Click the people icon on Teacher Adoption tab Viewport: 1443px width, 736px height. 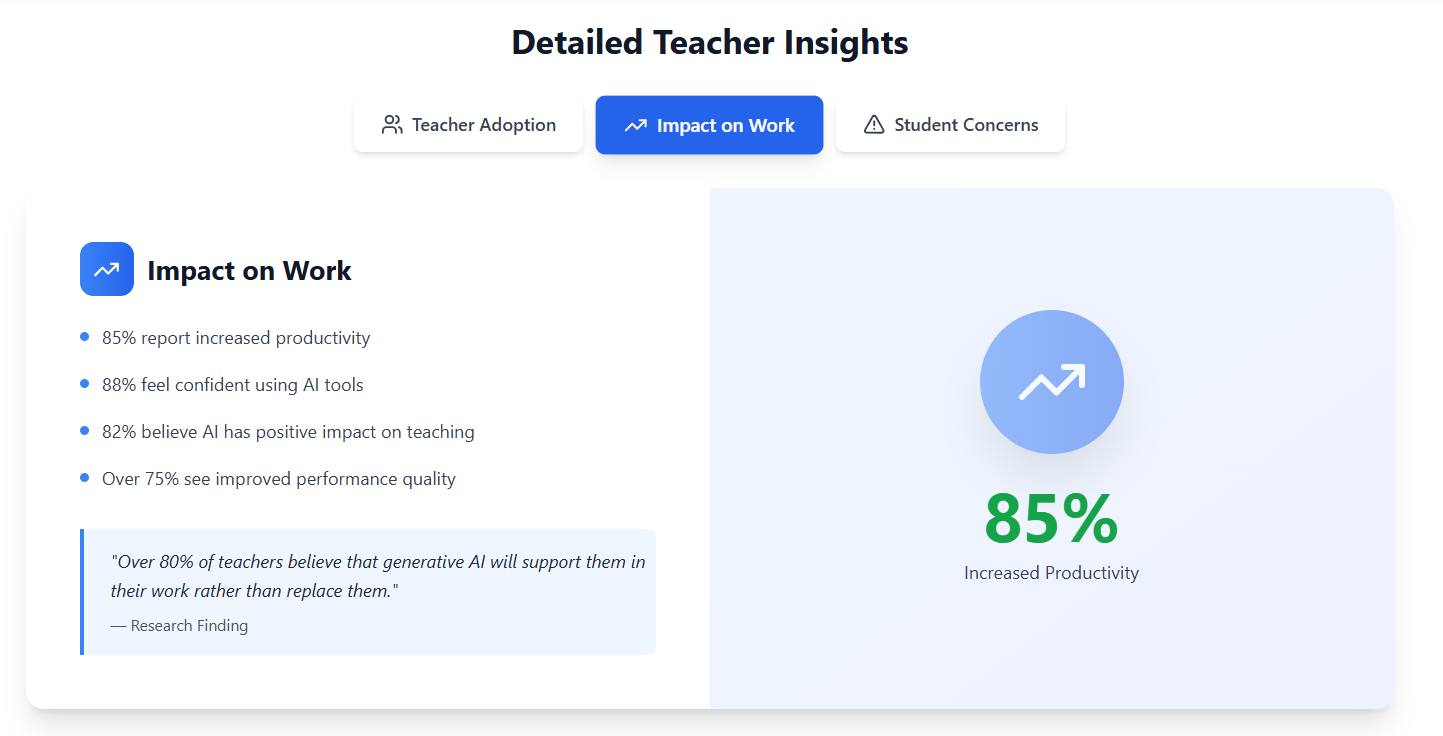[x=392, y=125]
